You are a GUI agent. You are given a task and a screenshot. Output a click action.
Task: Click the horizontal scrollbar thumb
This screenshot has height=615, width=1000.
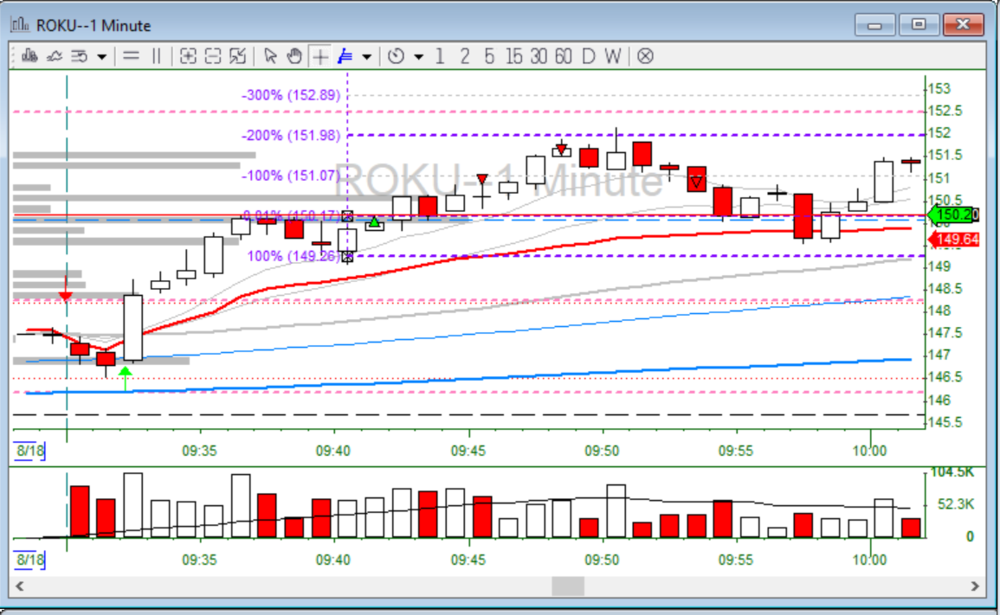568,586
